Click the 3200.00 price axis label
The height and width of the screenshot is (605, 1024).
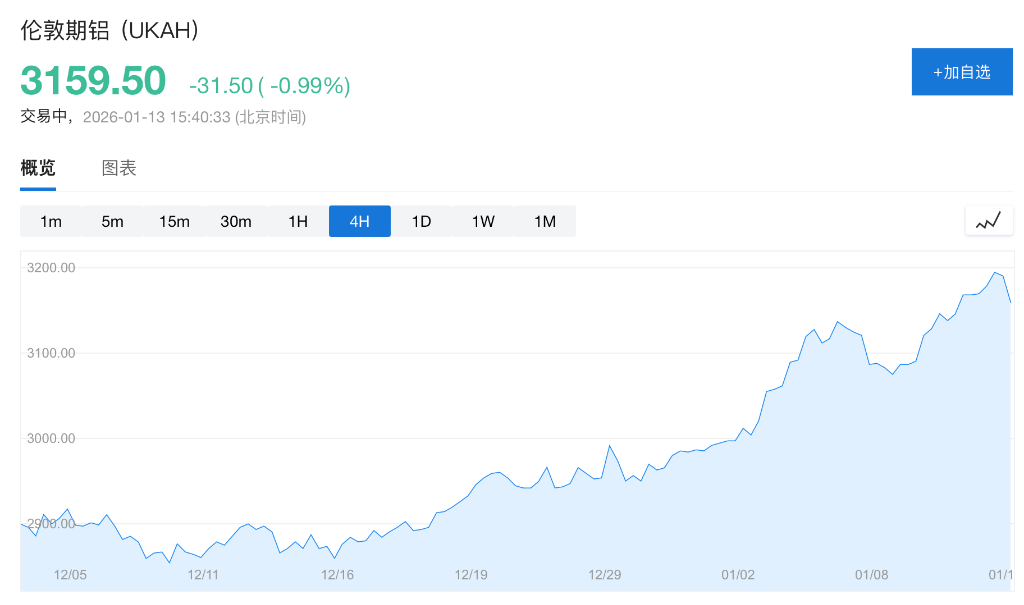(50, 268)
